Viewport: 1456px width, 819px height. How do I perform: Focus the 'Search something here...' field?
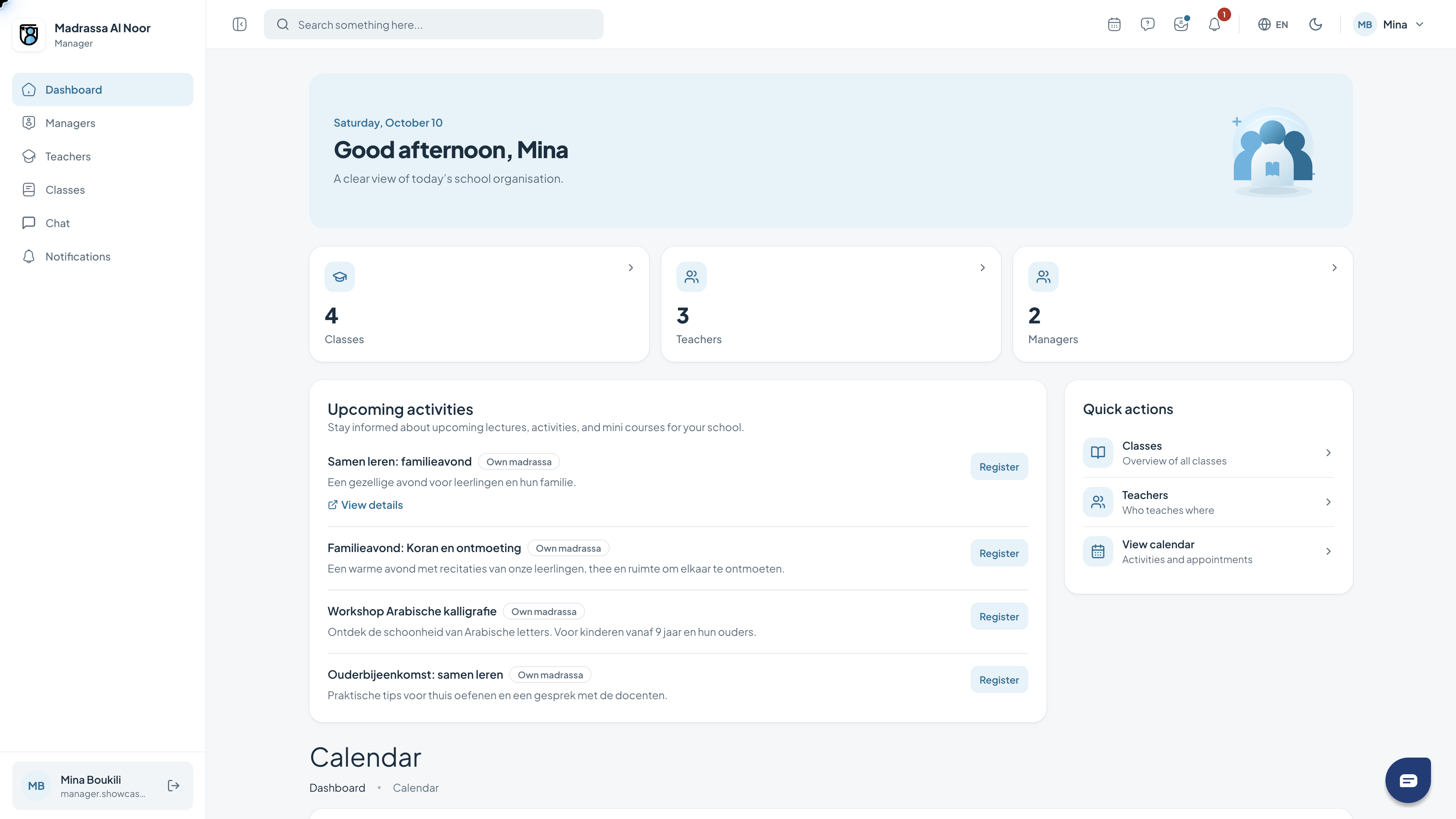coord(433,24)
